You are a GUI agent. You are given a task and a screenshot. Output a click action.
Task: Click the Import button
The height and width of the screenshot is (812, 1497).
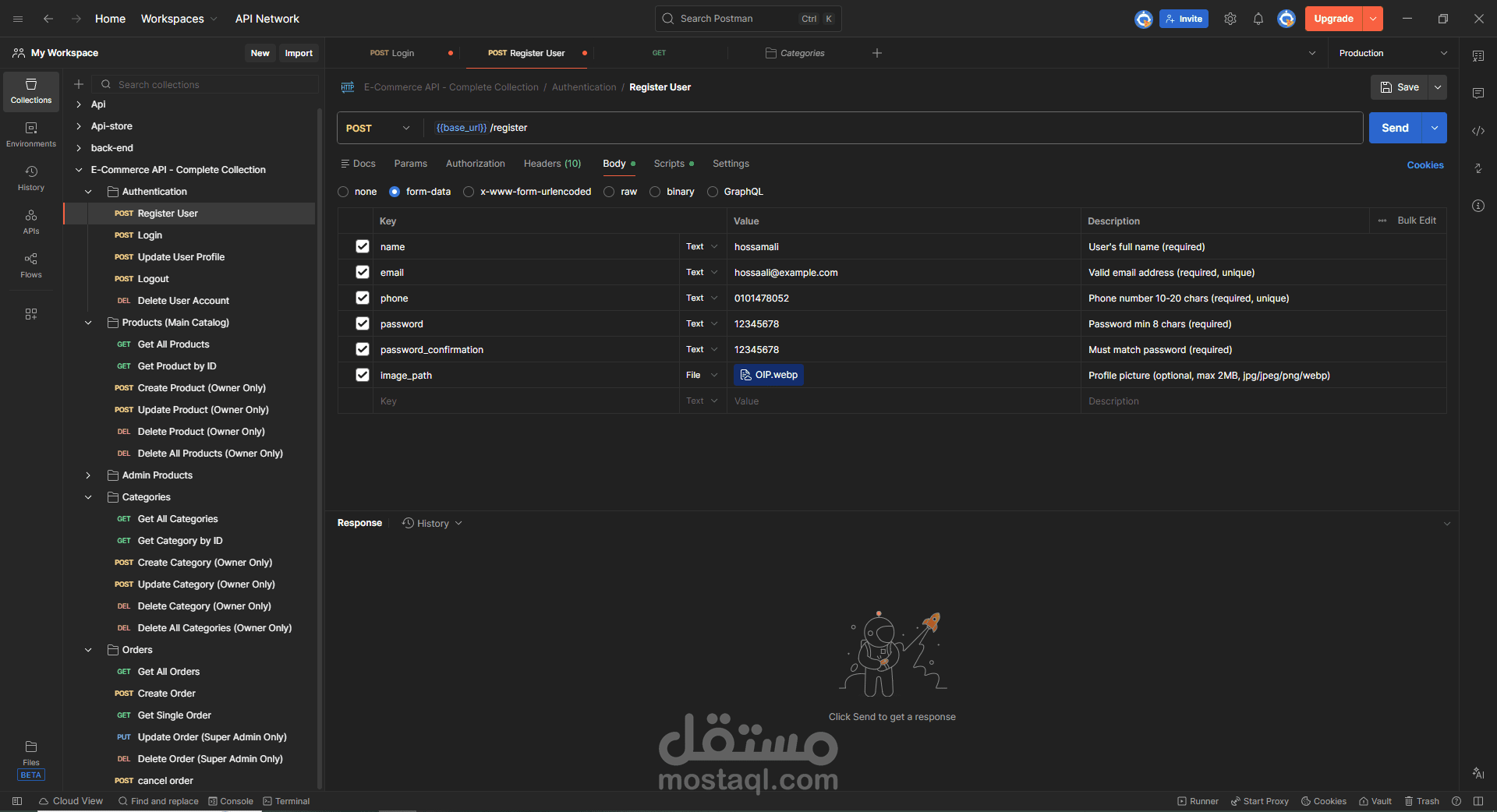(x=299, y=53)
